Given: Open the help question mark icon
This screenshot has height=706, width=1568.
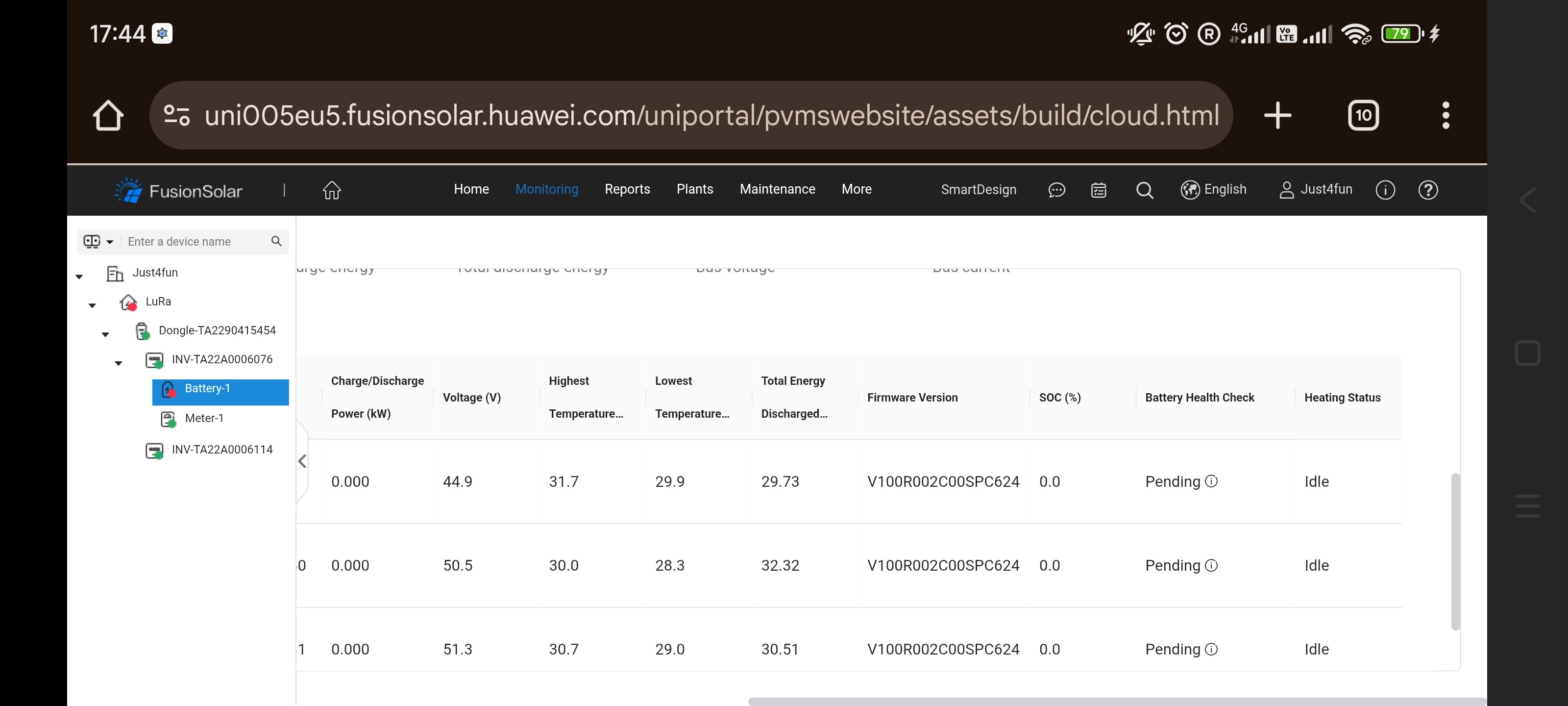Looking at the screenshot, I should (x=1428, y=190).
